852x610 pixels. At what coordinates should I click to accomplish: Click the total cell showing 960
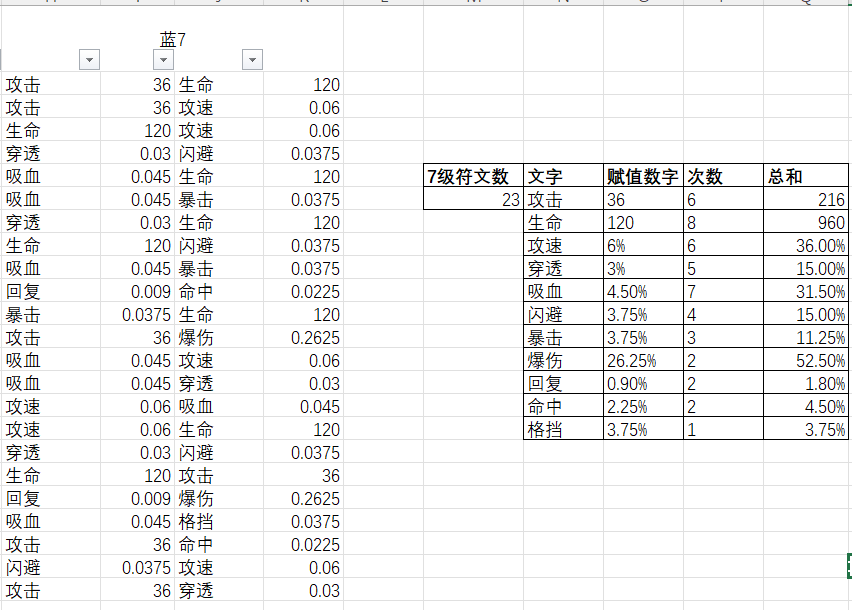[x=806, y=222]
